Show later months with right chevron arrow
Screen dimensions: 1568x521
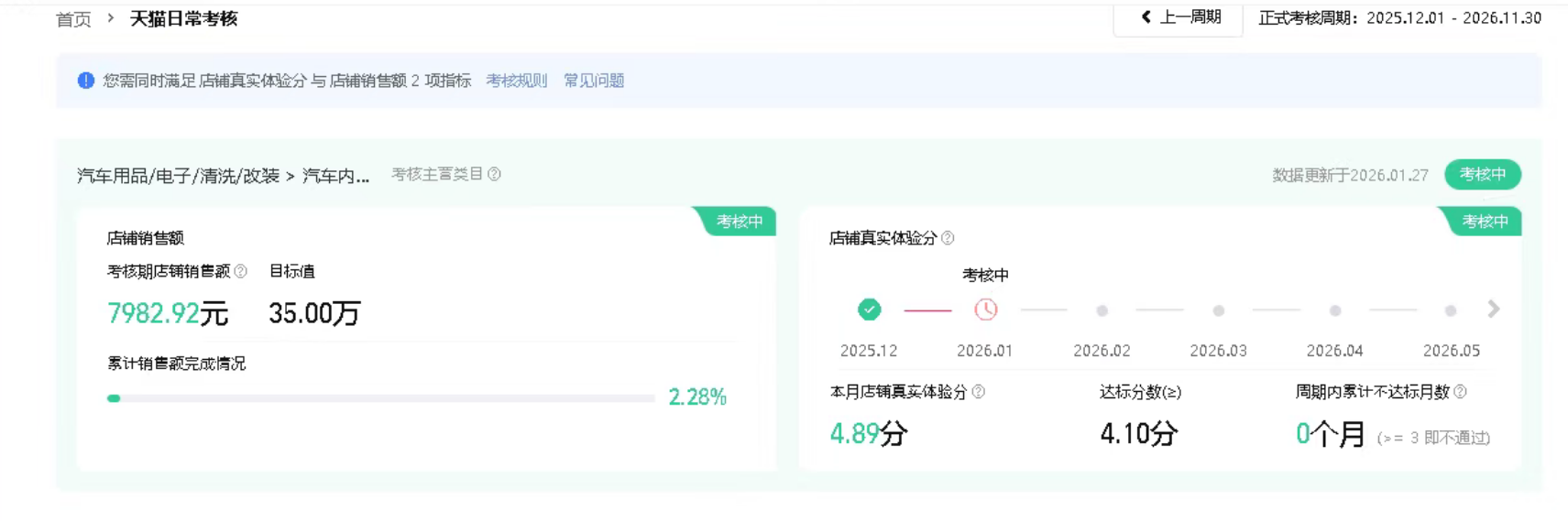click(1494, 309)
